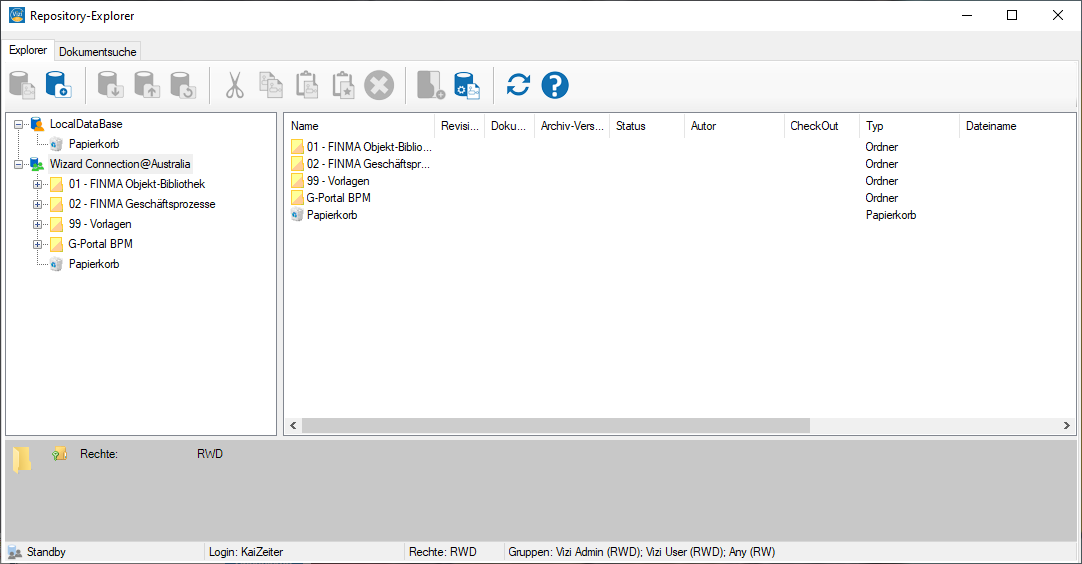
Task: Sort by the Autor column header
Action: (734, 126)
